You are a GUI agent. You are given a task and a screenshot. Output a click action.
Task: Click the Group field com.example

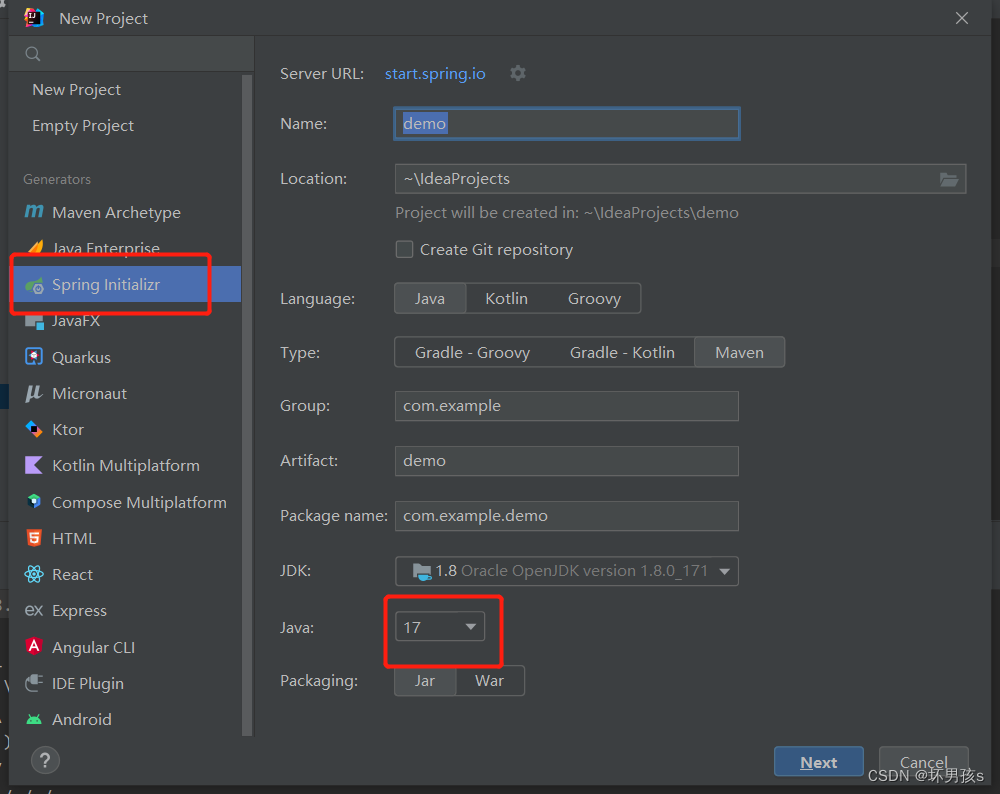pos(567,406)
